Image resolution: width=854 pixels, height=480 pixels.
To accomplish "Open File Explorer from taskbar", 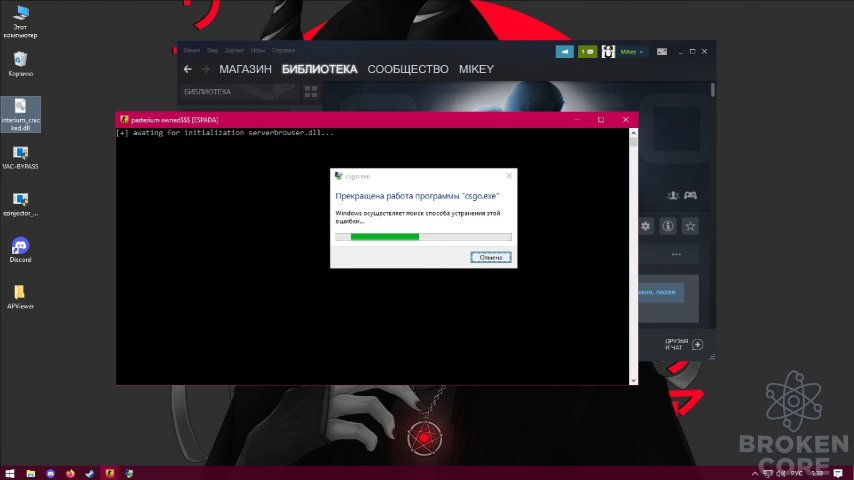I will [30, 473].
